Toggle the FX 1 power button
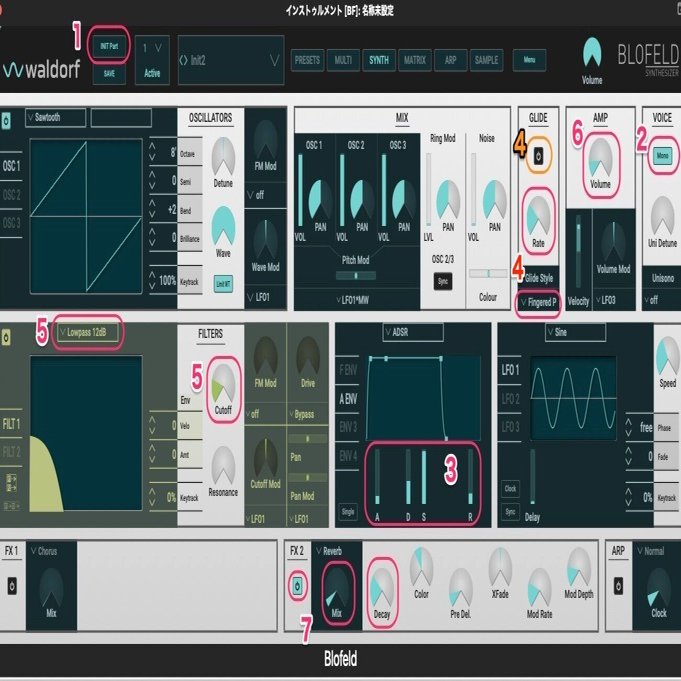This screenshot has width=681, height=681. (12, 586)
